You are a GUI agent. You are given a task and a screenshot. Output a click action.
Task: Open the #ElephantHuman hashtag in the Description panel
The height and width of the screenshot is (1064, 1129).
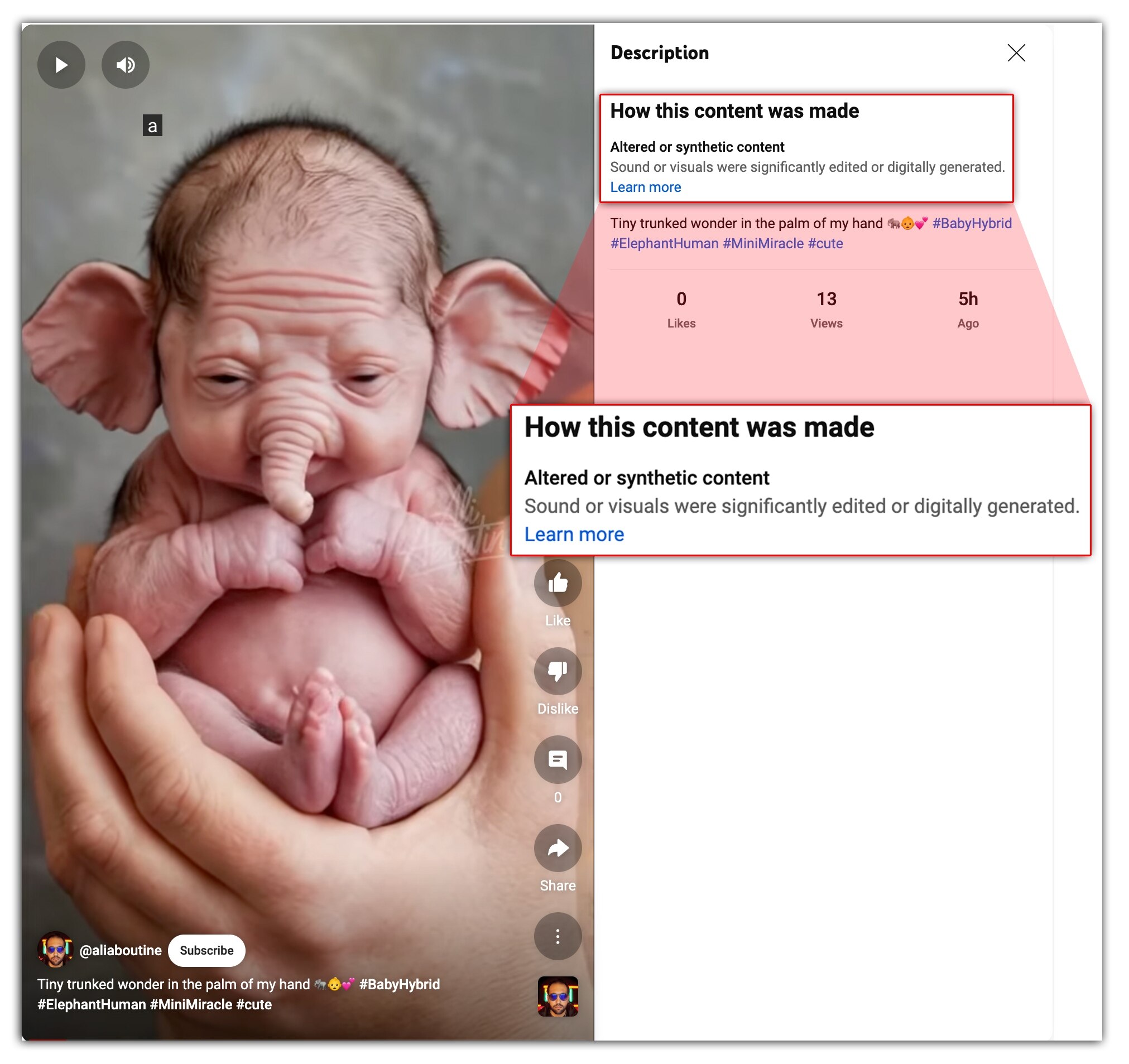664,244
